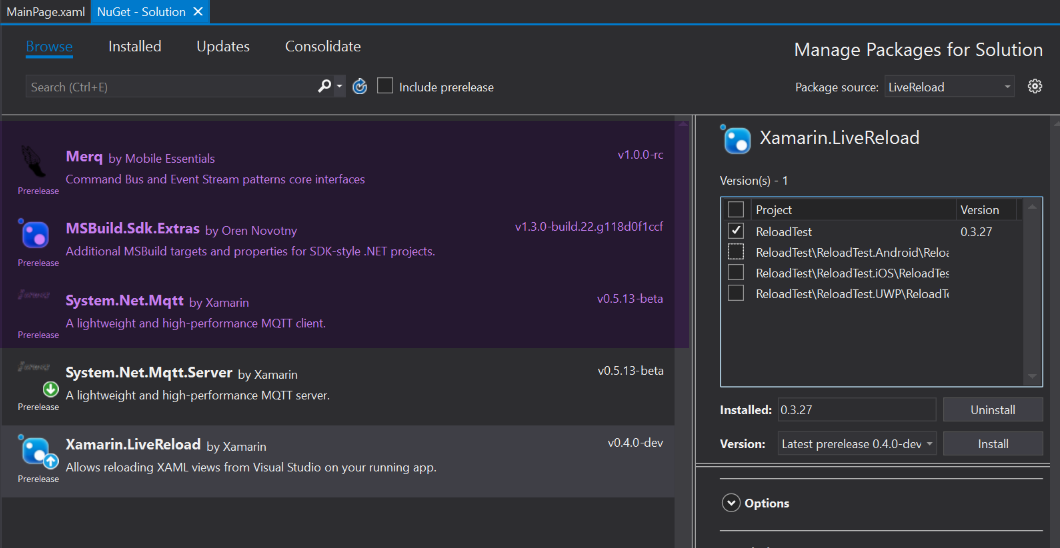Click the ReloadTest.Android project path row
The image size is (1060, 548).
tap(852, 252)
